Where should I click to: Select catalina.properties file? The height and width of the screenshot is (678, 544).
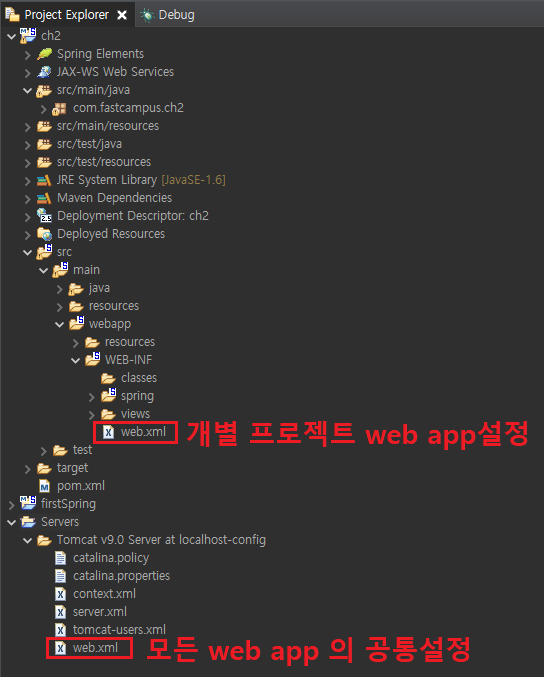click(122, 576)
